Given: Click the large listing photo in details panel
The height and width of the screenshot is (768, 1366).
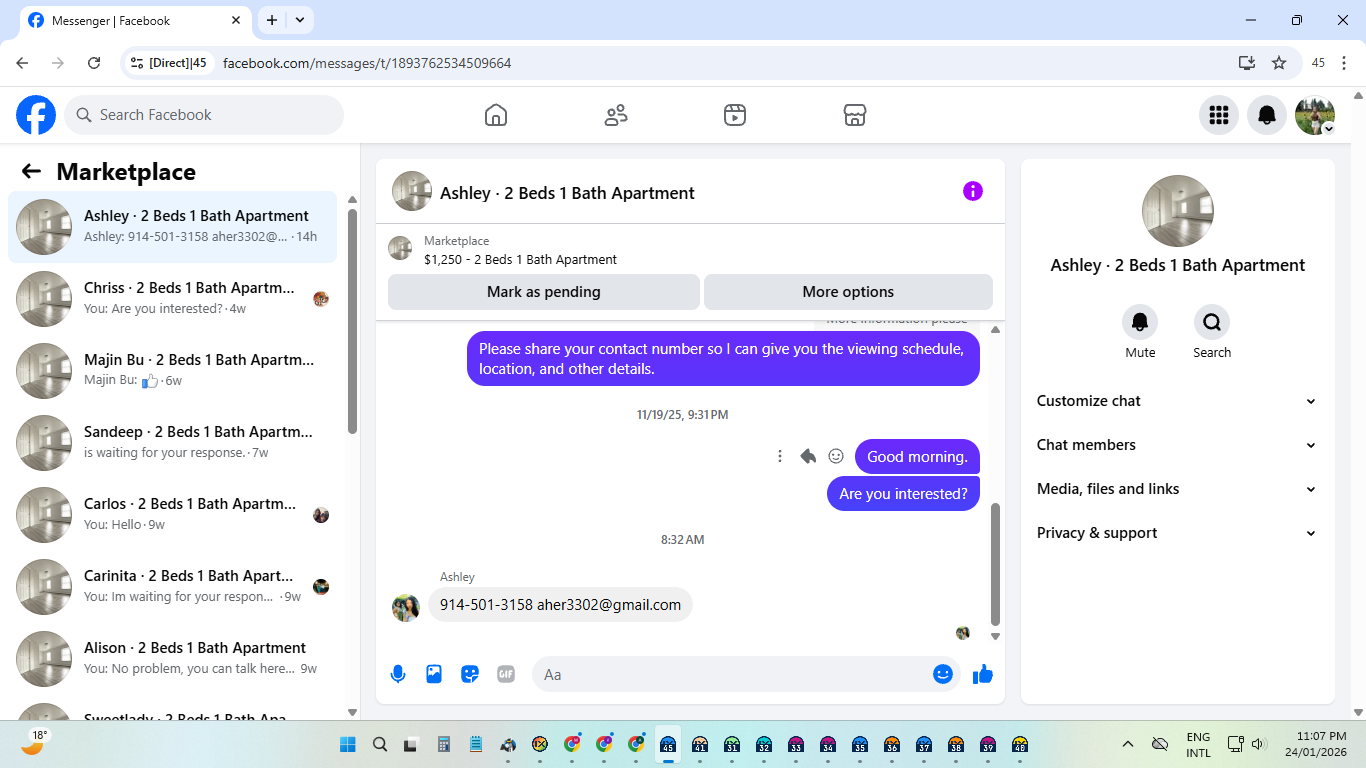Looking at the screenshot, I should pos(1178,211).
